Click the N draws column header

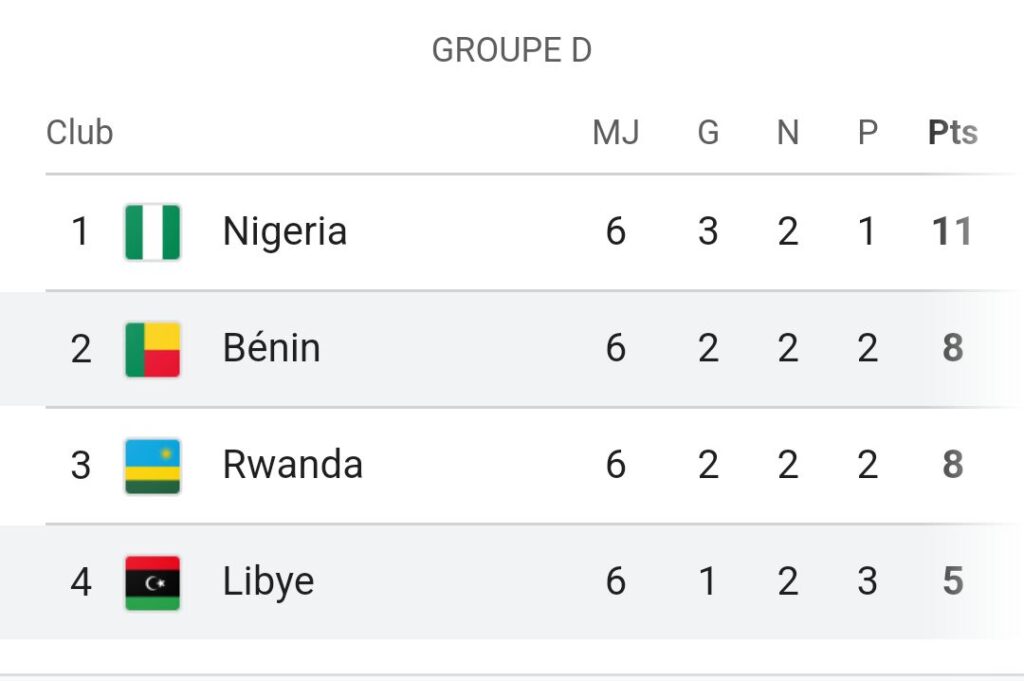click(788, 133)
